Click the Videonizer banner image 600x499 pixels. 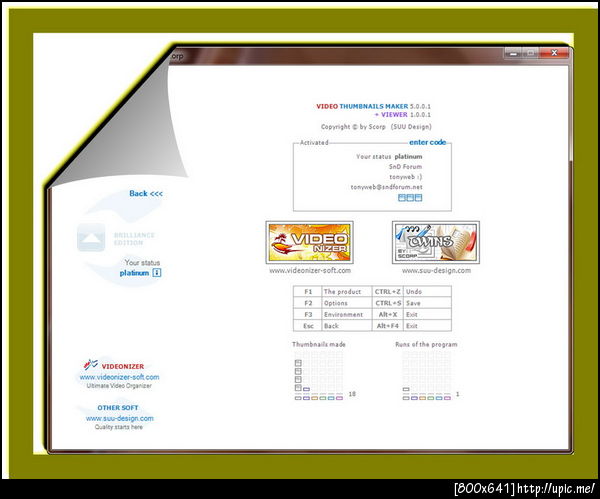click(x=309, y=242)
